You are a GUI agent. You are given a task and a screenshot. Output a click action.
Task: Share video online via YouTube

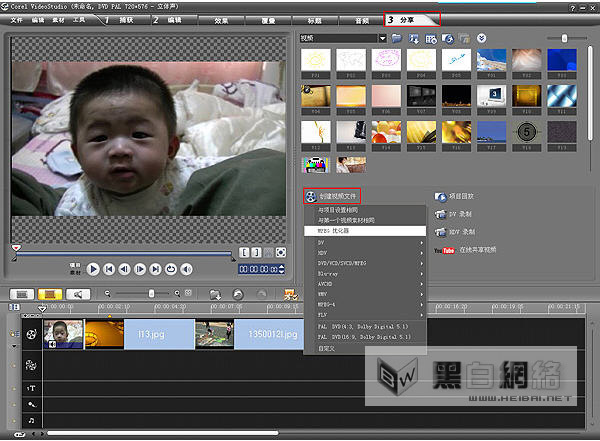(465, 250)
